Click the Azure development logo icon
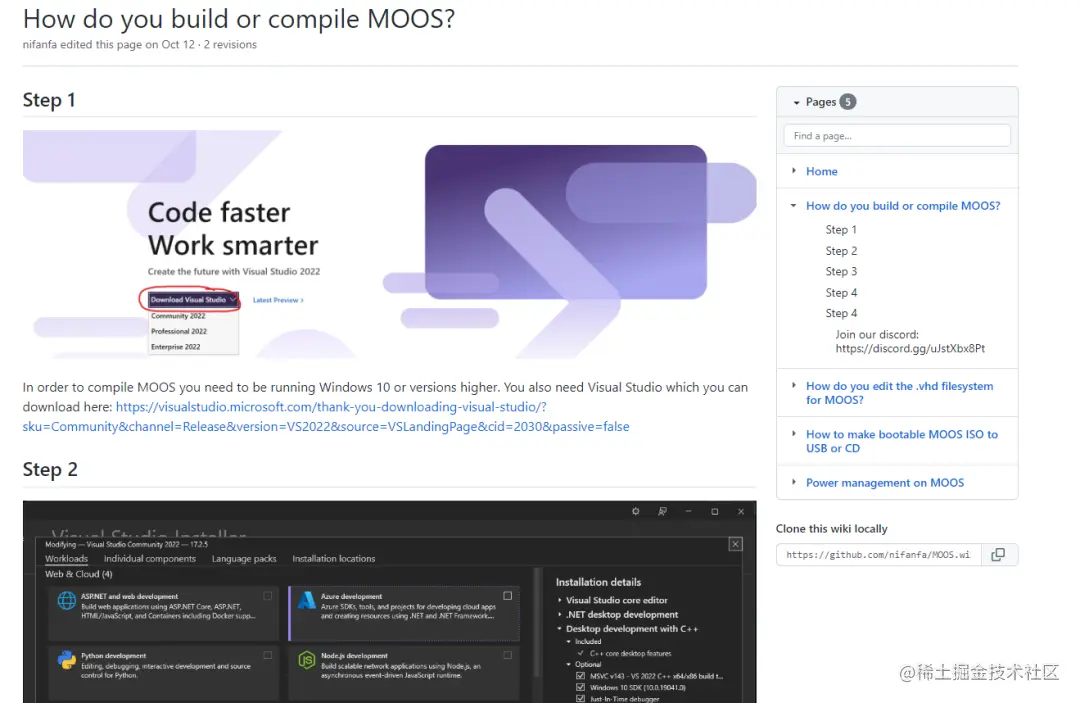The height and width of the screenshot is (703, 1080). click(x=307, y=600)
